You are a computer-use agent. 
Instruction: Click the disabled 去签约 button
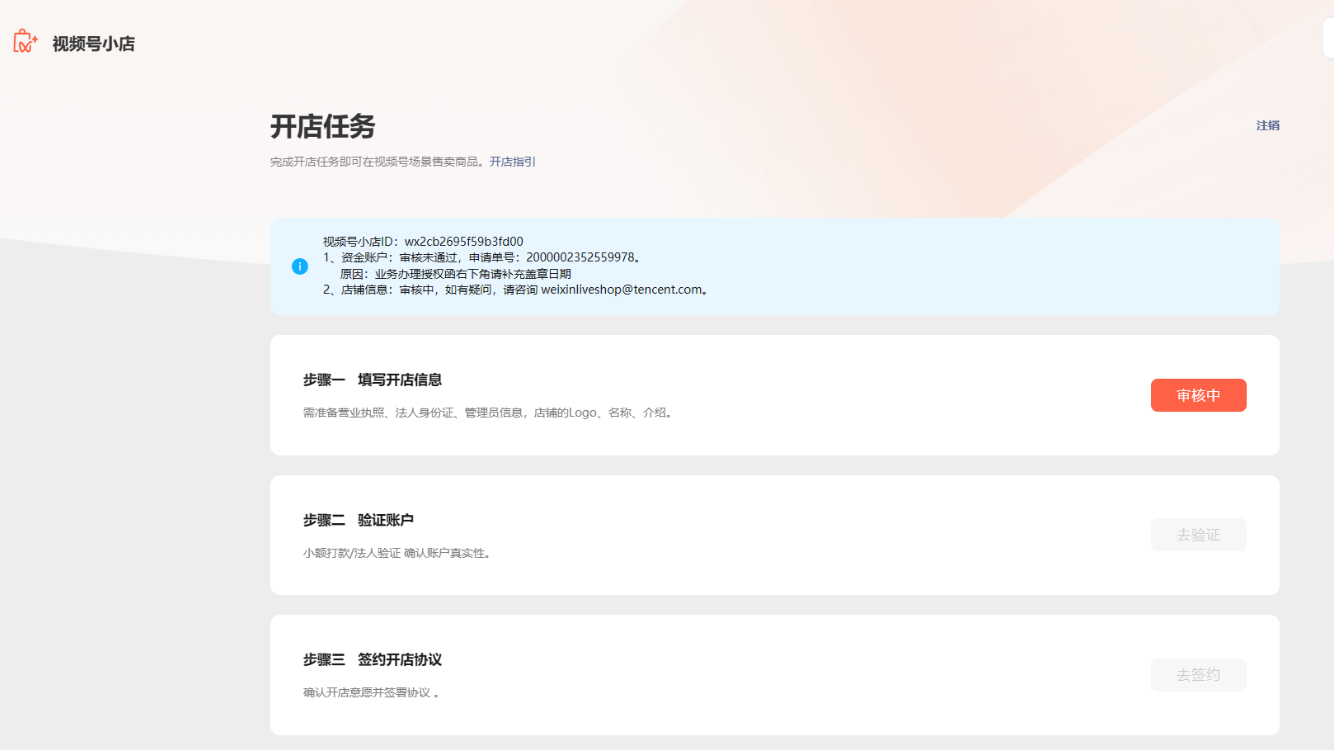point(1198,675)
